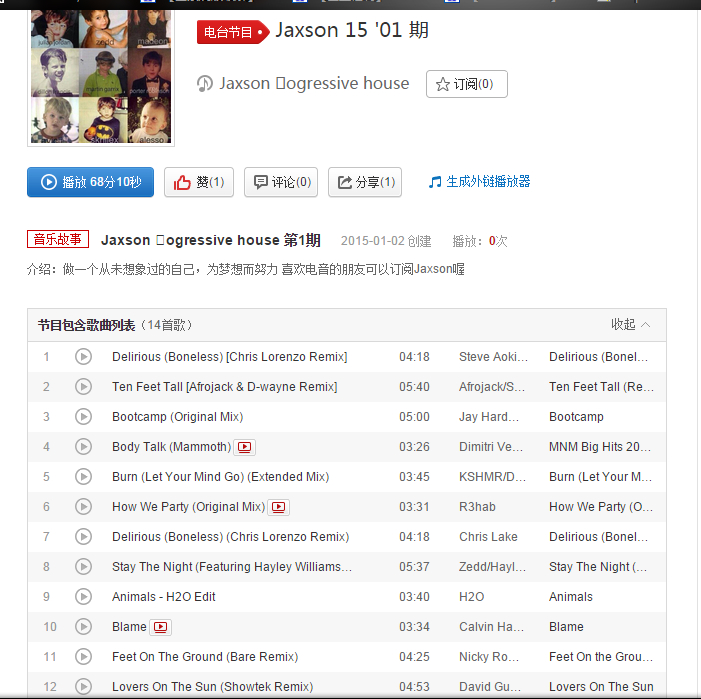Click creation date 2015-01-02 创建
The image size is (701, 699).
pyautogui.click(x=386, y=241)
